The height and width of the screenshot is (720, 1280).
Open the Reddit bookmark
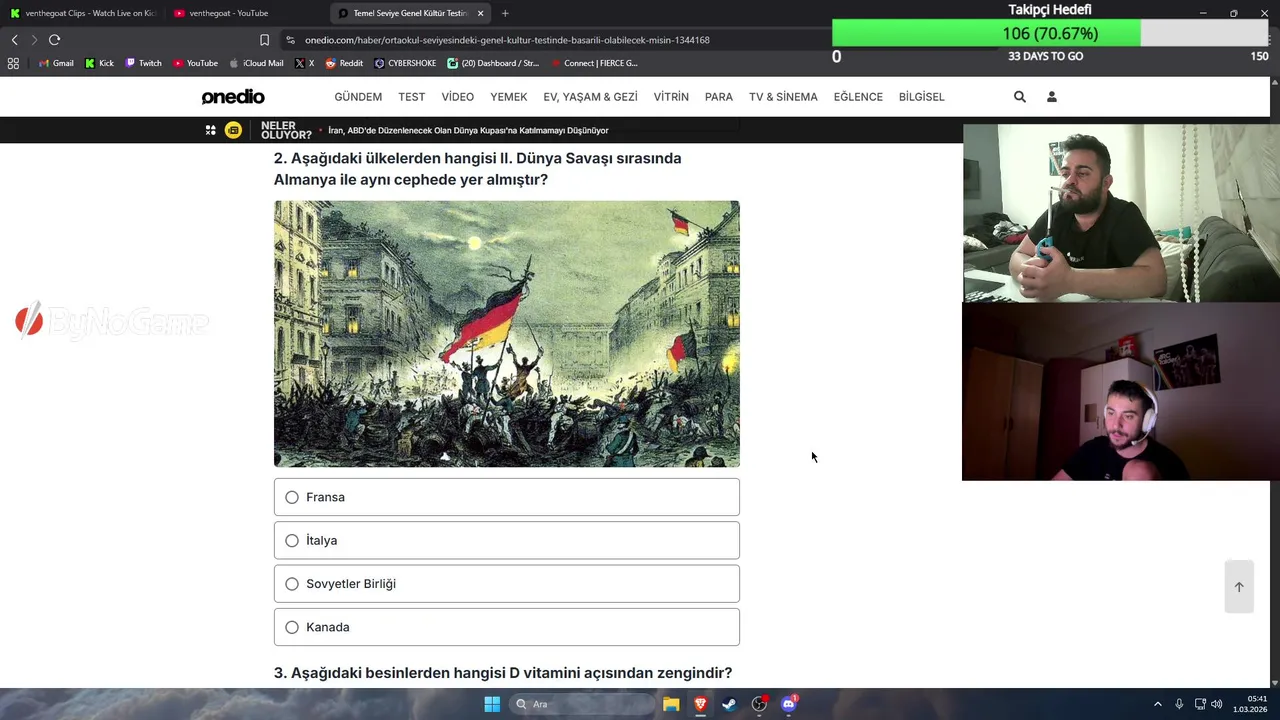pyautogui.click(x=344, y=63)
